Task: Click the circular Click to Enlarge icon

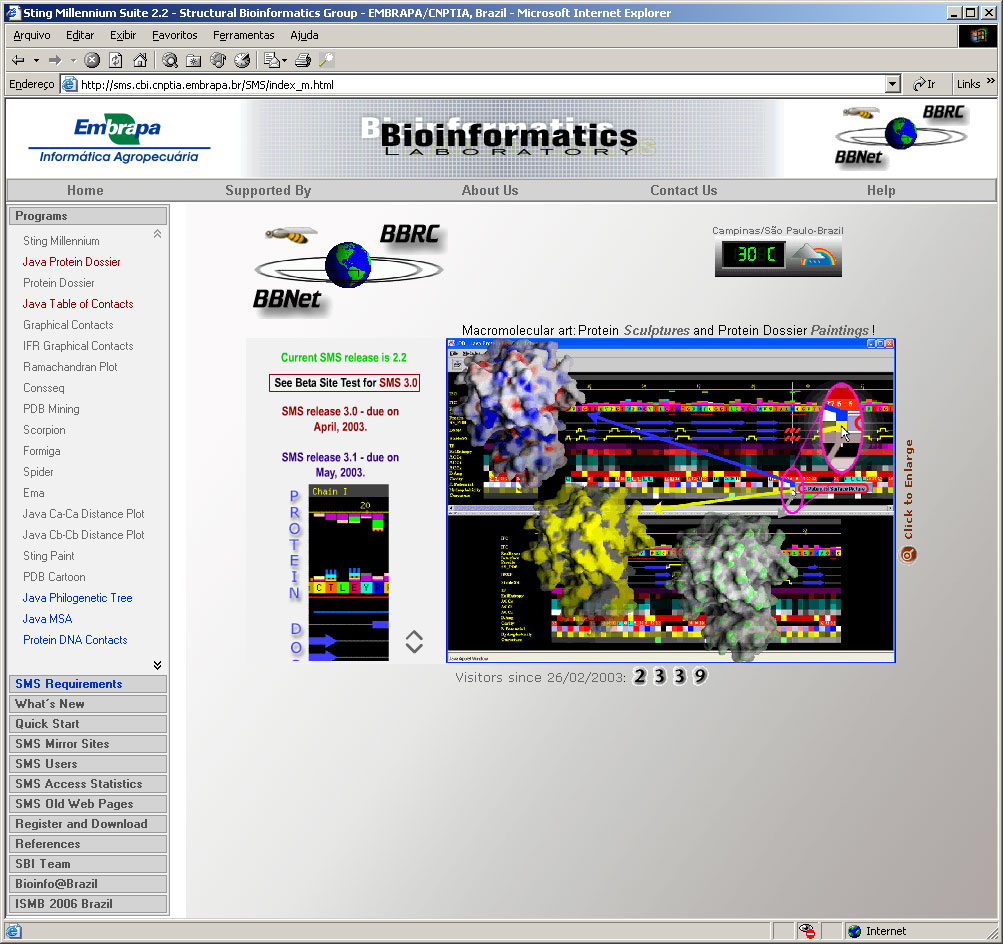Action: click(908, 555)
